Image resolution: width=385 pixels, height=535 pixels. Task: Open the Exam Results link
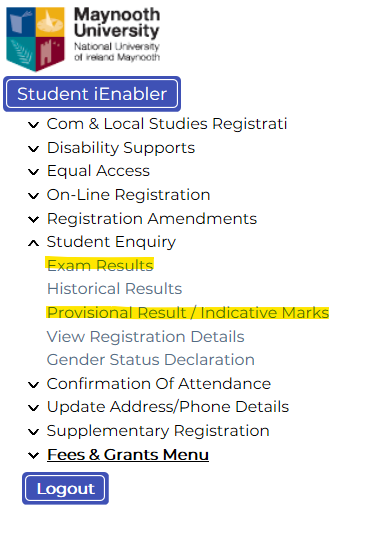tap(100, 265)
